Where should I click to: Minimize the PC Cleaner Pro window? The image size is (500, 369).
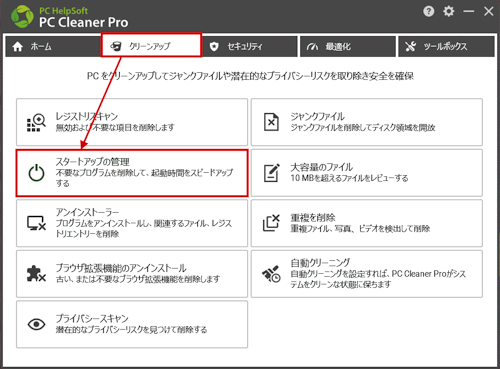coord(468,12)
